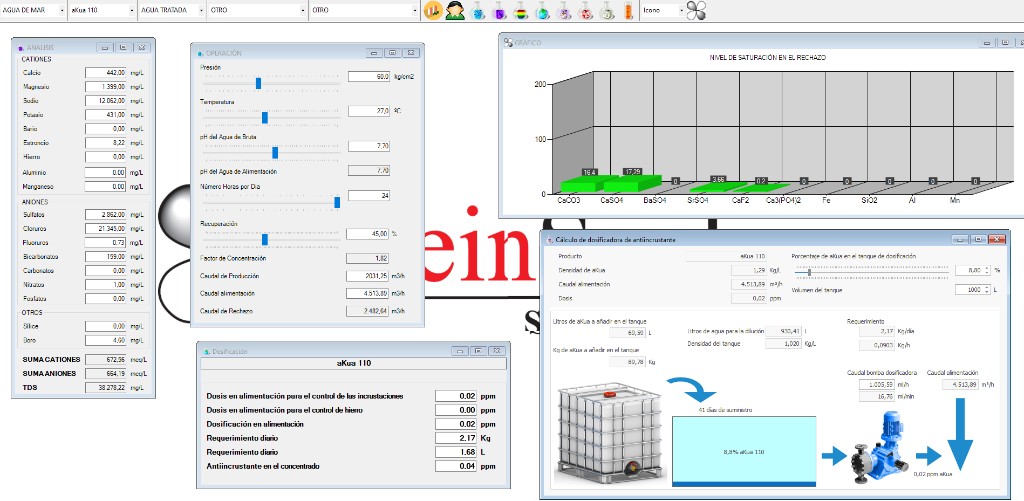Screen dimensions: 1024x501
Task: Minimize the Operación window
Action: 374,53
